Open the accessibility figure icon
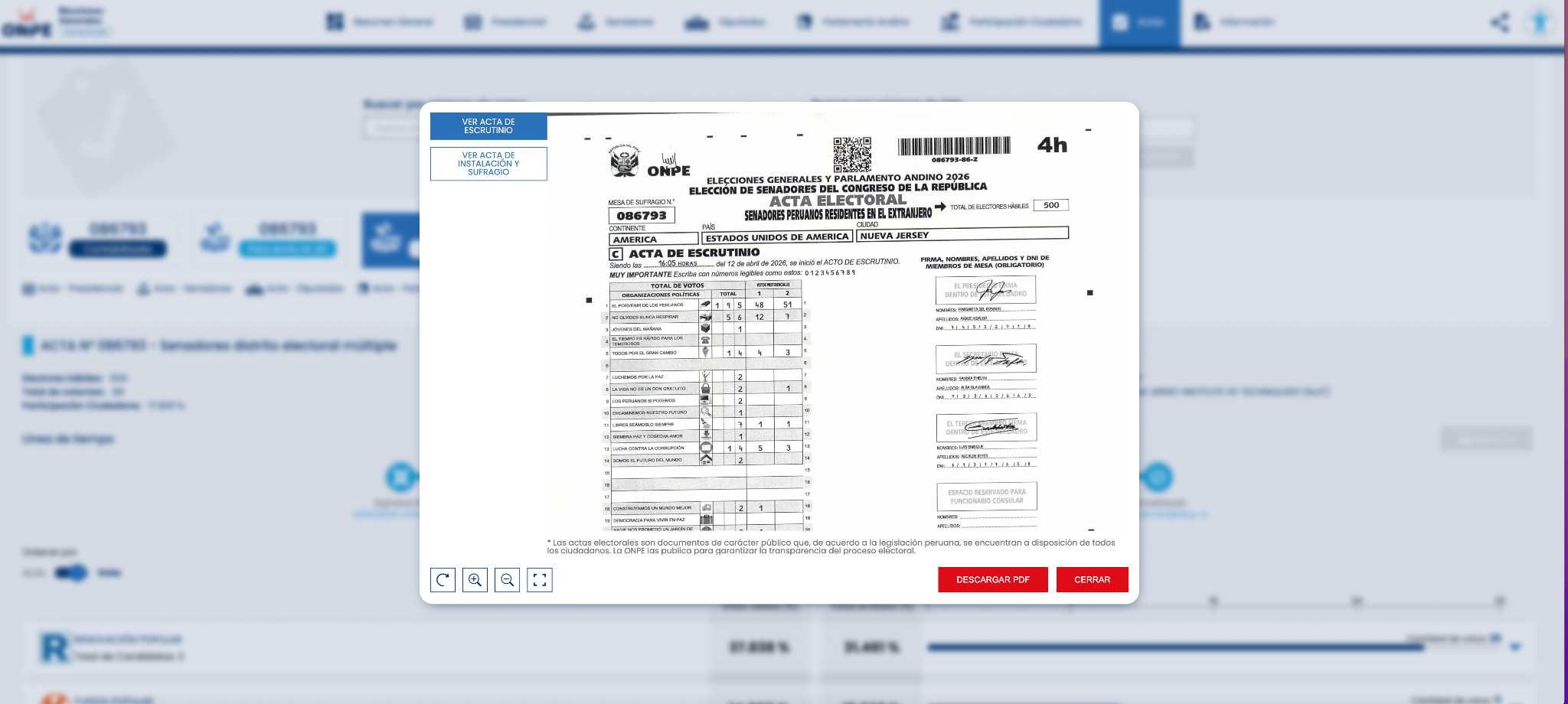This screenshot has height=704, width=1568. point(1540,22)
